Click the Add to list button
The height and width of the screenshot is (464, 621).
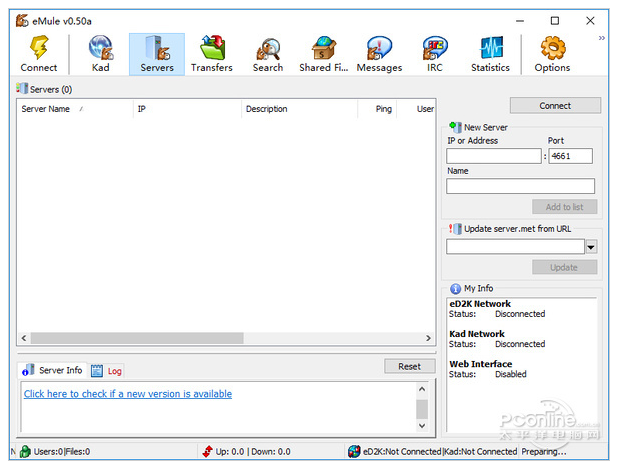point(565,207)
